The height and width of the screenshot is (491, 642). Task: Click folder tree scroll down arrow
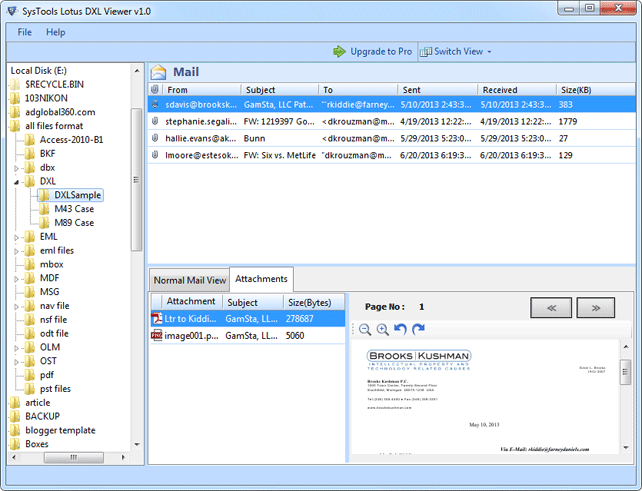tap(137, 444)
